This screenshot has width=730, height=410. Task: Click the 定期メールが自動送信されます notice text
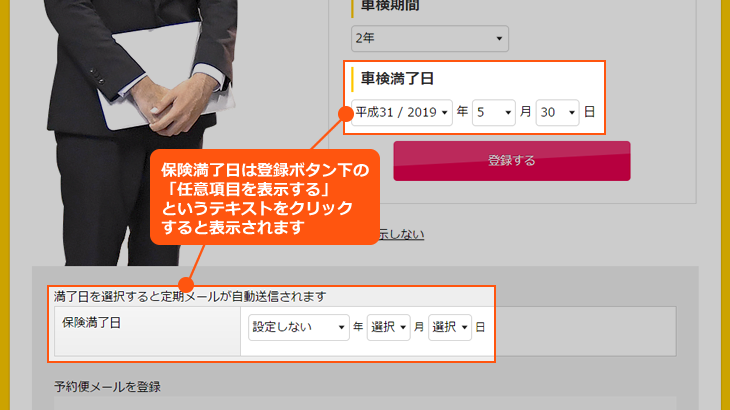[x=190, y=297]
